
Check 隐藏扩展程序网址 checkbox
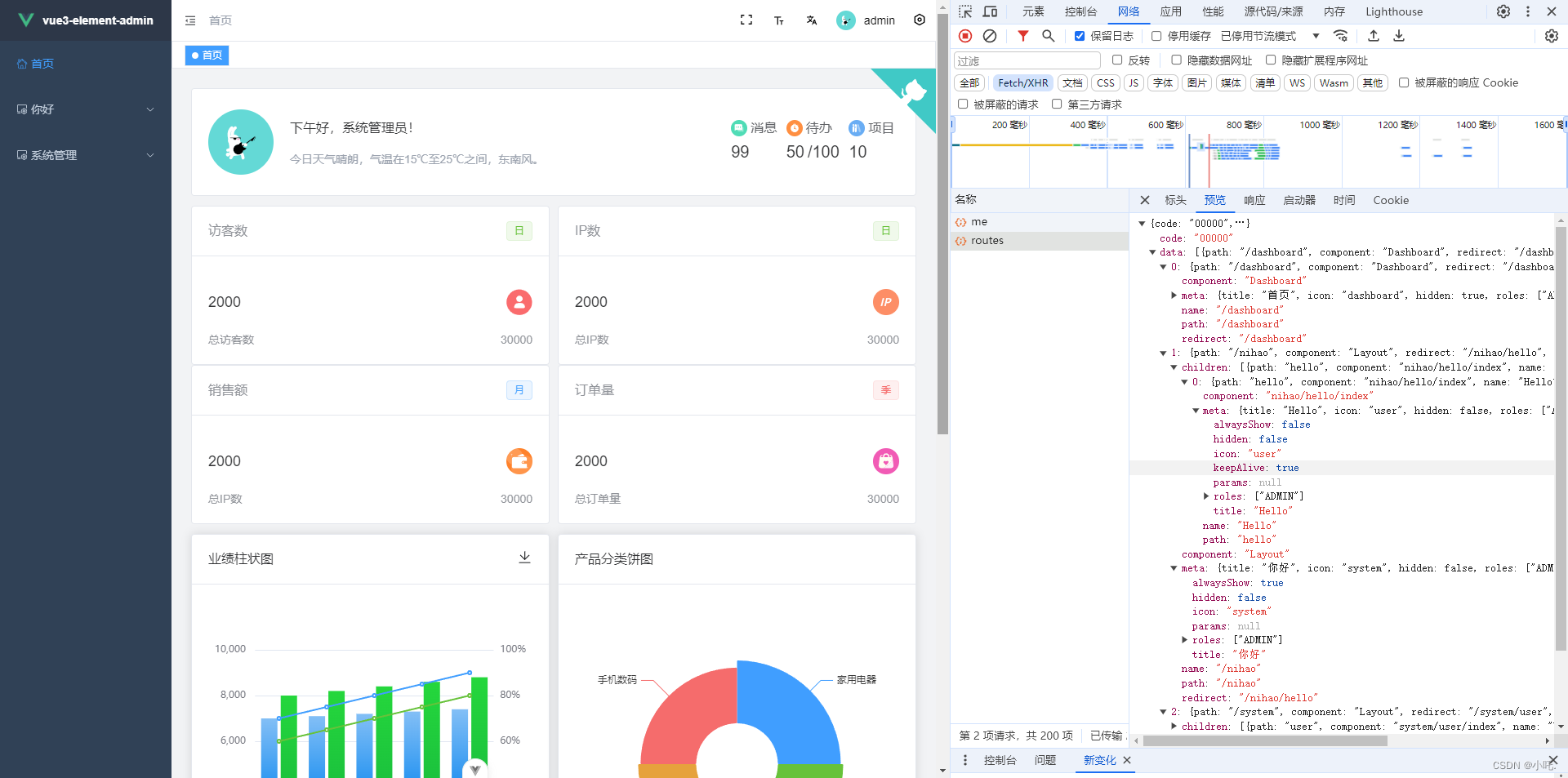pyautogui.click(x=1271, y=60)
